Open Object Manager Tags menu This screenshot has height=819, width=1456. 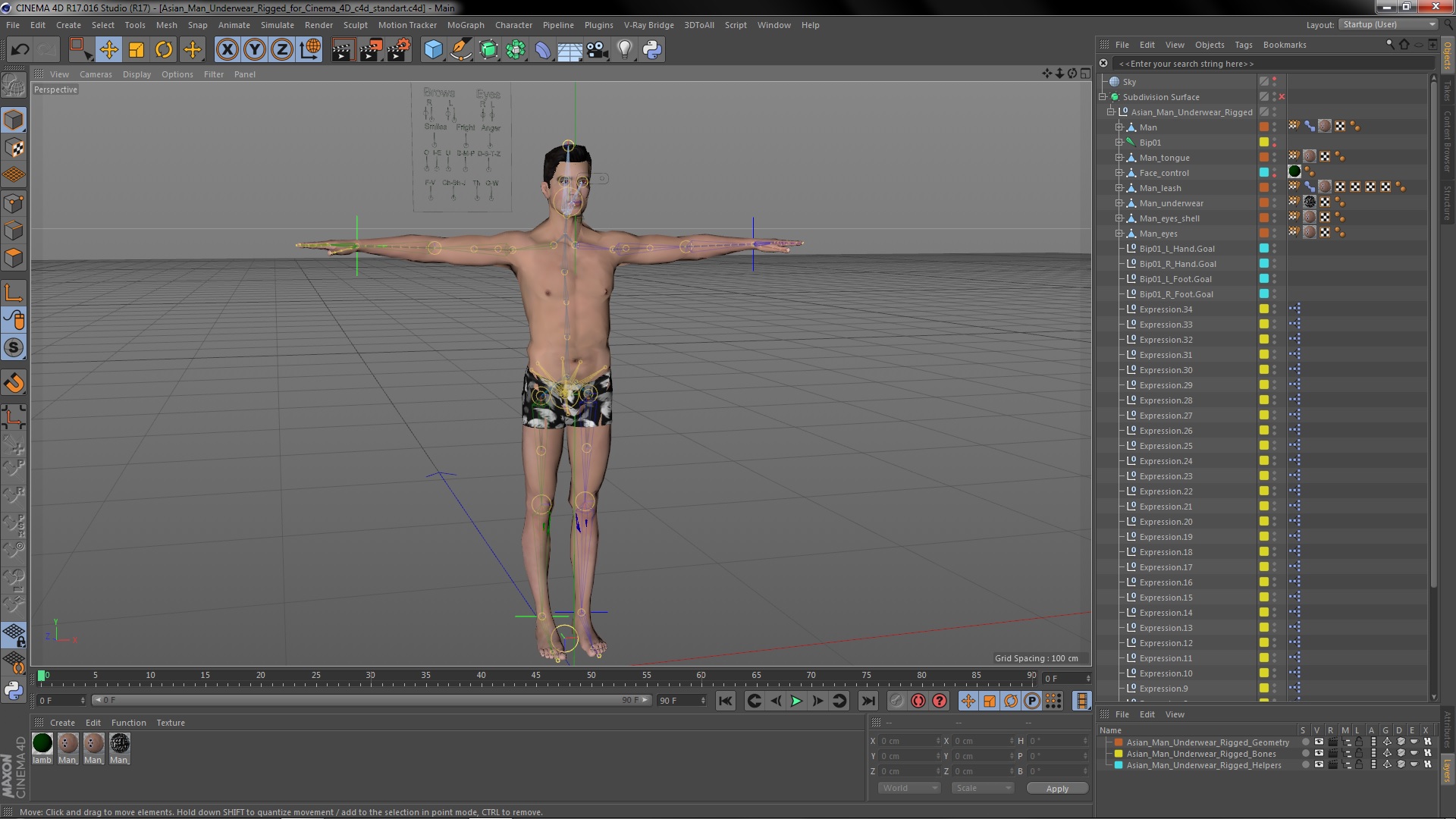[x=1243, y=45]
